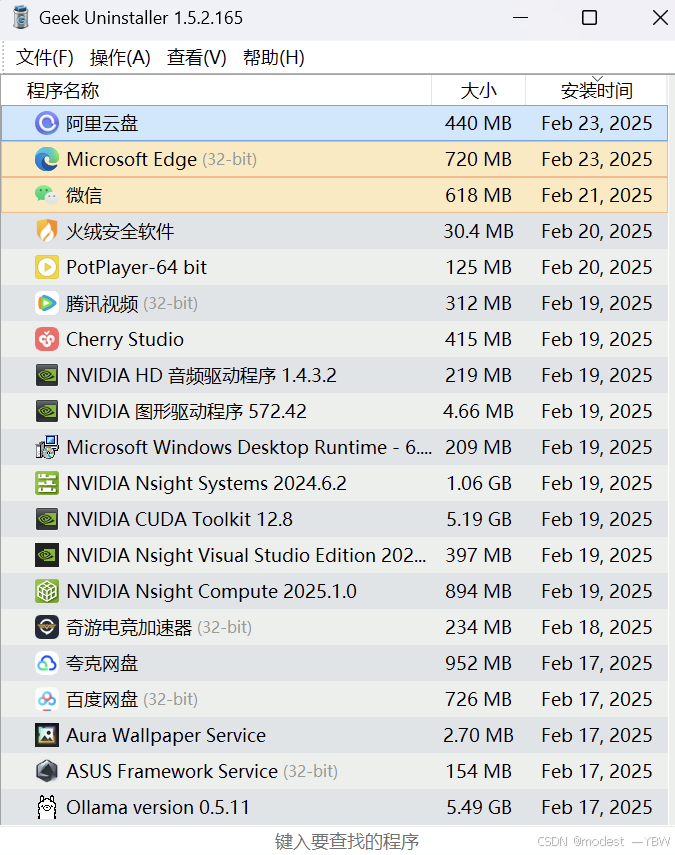Select NVIDIA HD 音频驱动程序 1.4.3.2 name
The image size is (675, 855).
tap(201, 375)
